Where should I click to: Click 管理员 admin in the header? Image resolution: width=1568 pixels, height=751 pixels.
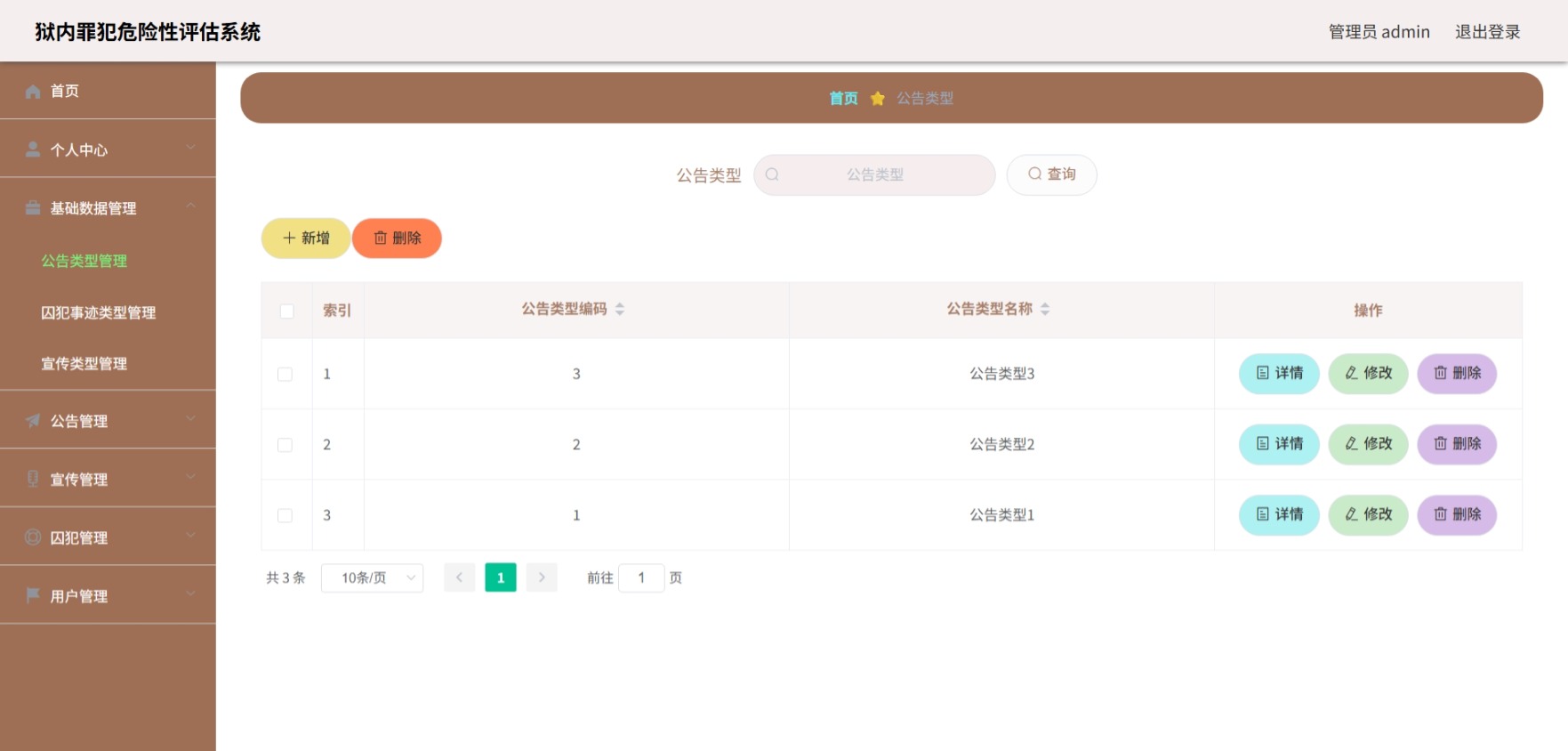1379,32
